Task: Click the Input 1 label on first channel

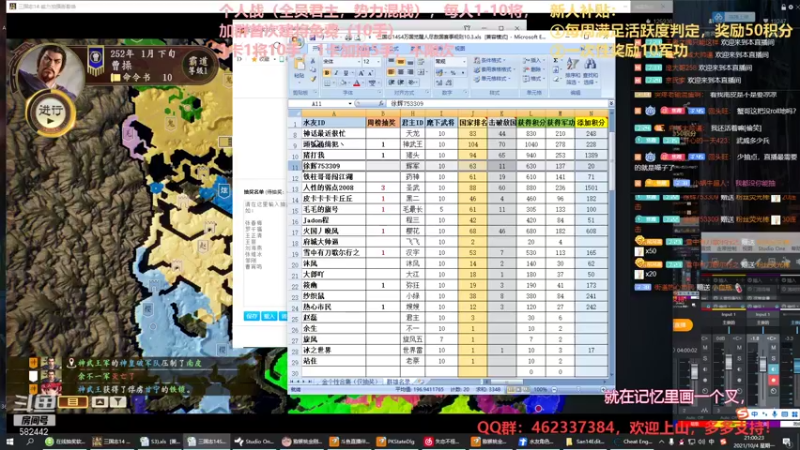Action: 728,315
